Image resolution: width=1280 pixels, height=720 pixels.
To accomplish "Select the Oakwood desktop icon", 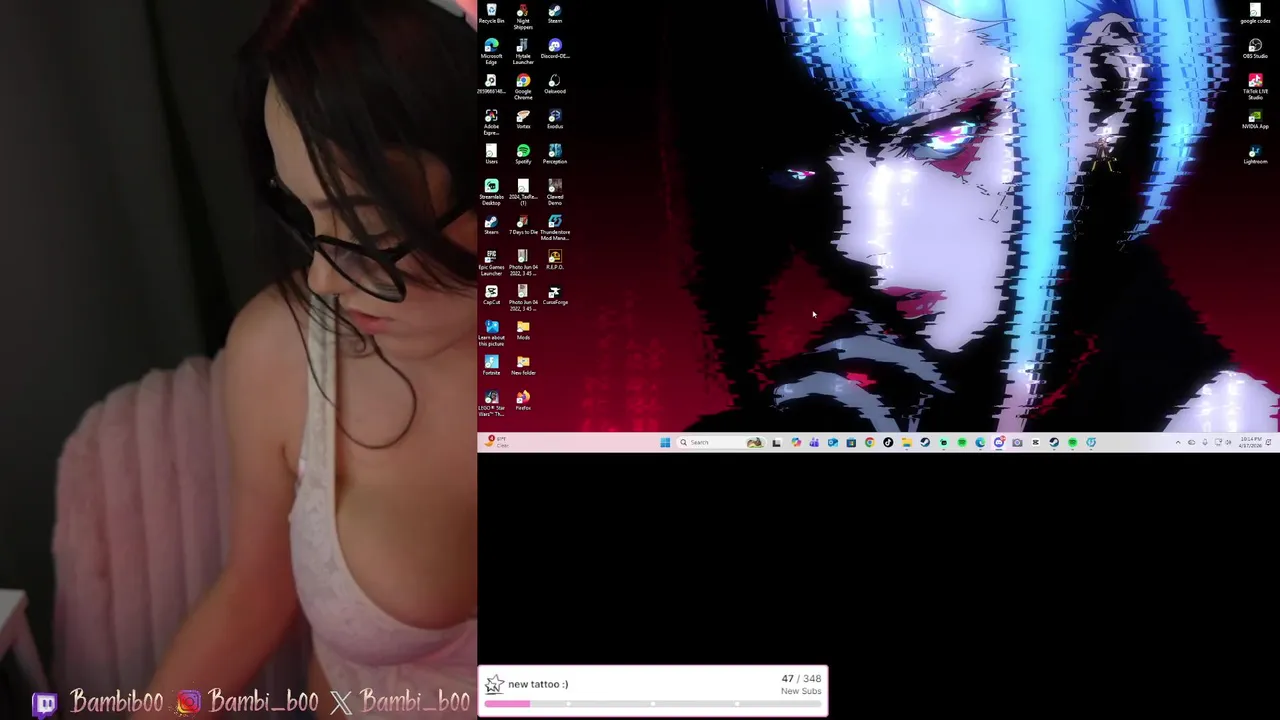I will (x=555, y=84).
